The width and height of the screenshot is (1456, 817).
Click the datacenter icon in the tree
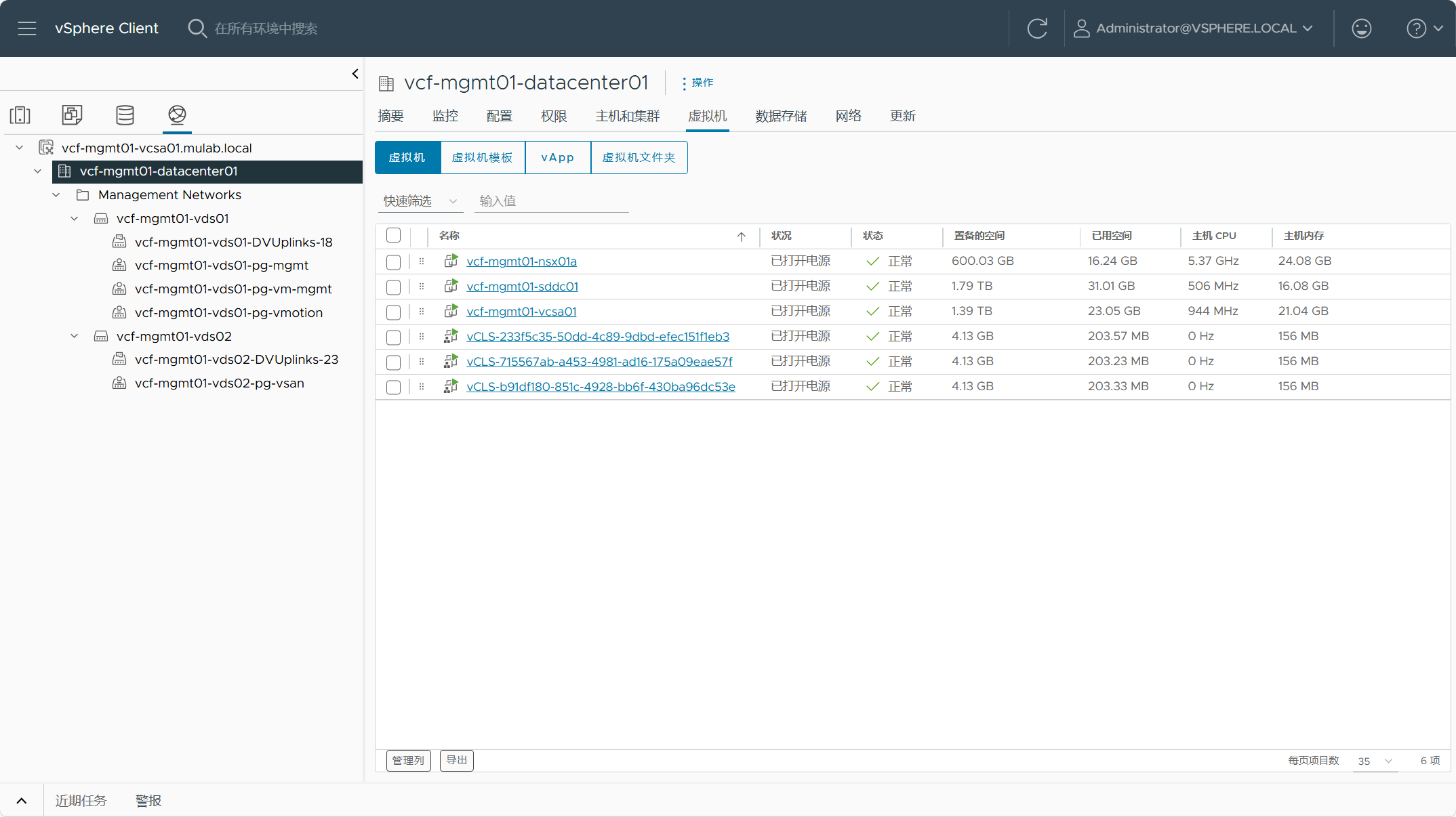tap(64, 171)
